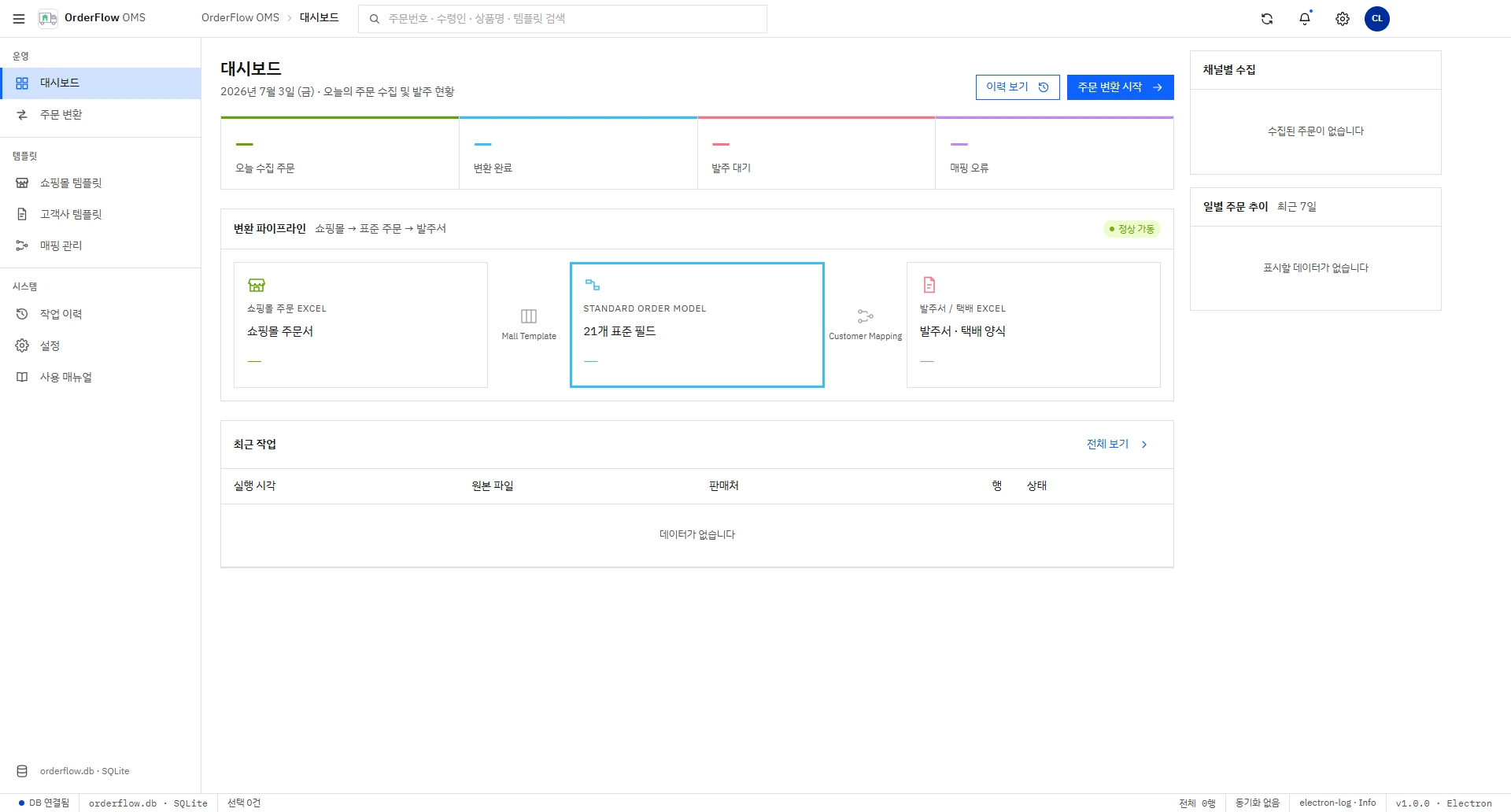
Task: Click 주문 변환 시작 button
Action: pyautogui.click(x=1121, y=87)
